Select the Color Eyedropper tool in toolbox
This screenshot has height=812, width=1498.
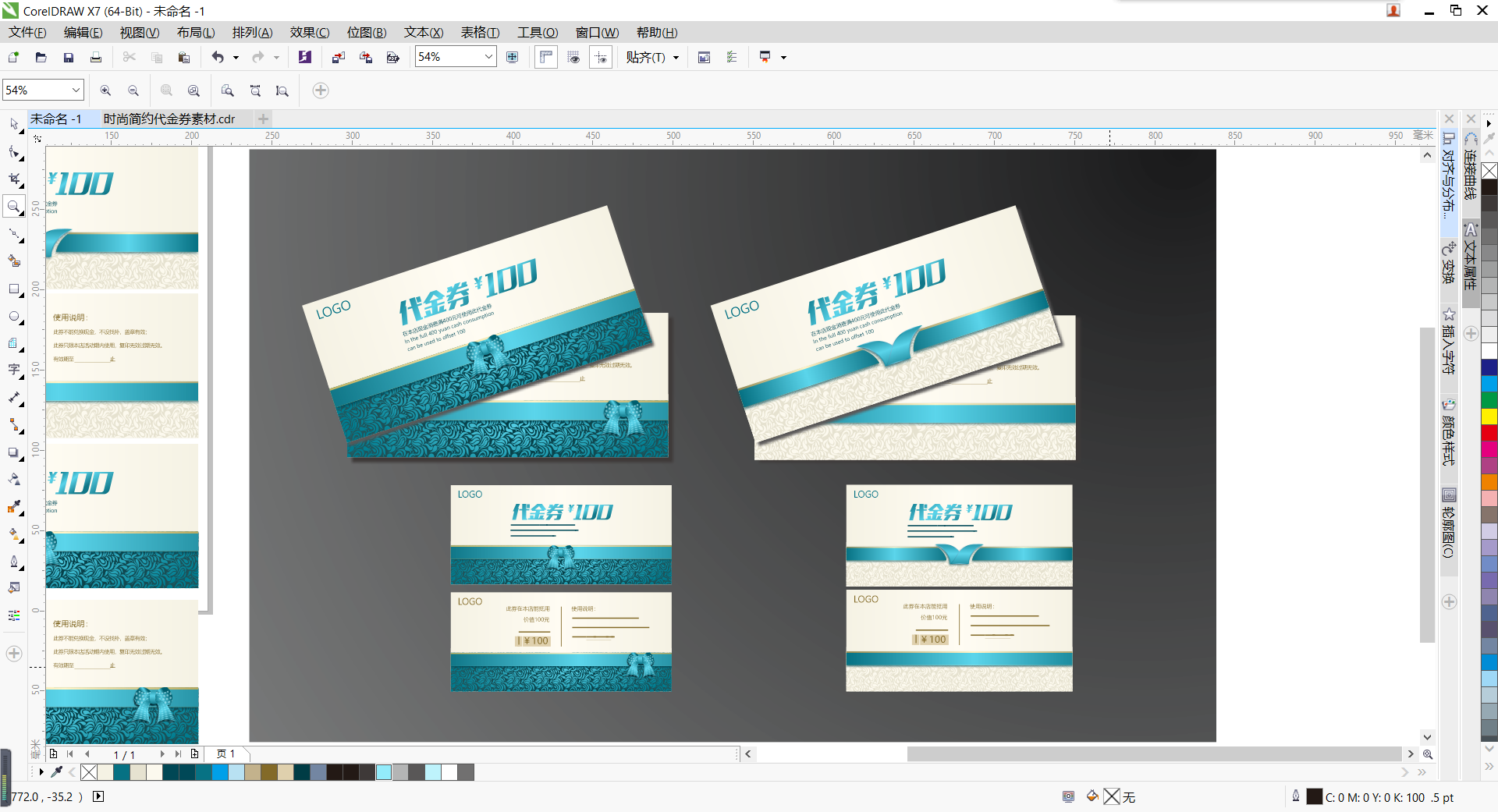click(14, 507)
